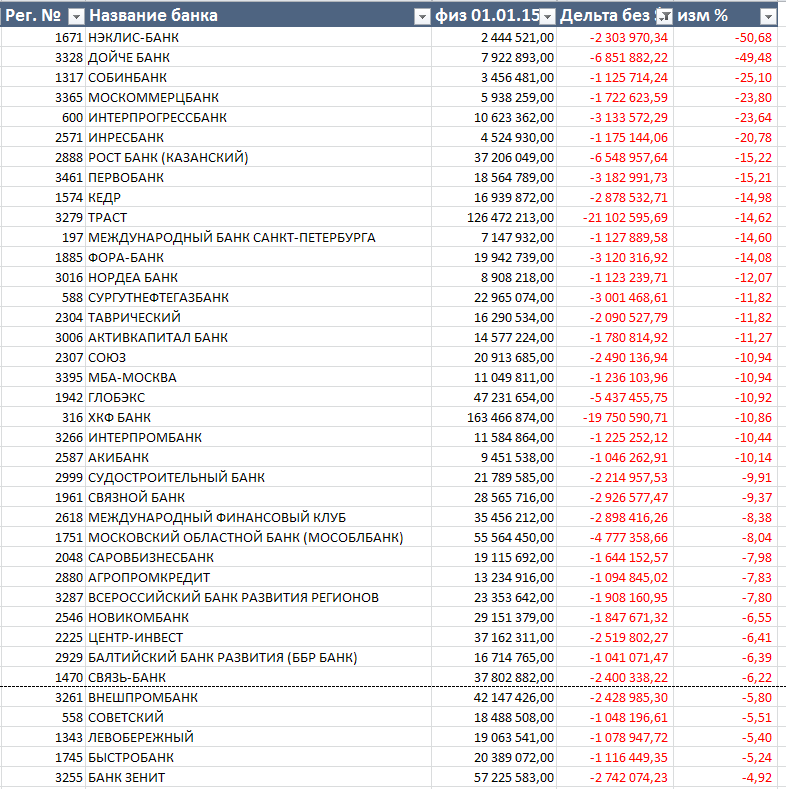Select the изм % header cell
Viewport: 786px width, 789px height.
click(726, 16)
